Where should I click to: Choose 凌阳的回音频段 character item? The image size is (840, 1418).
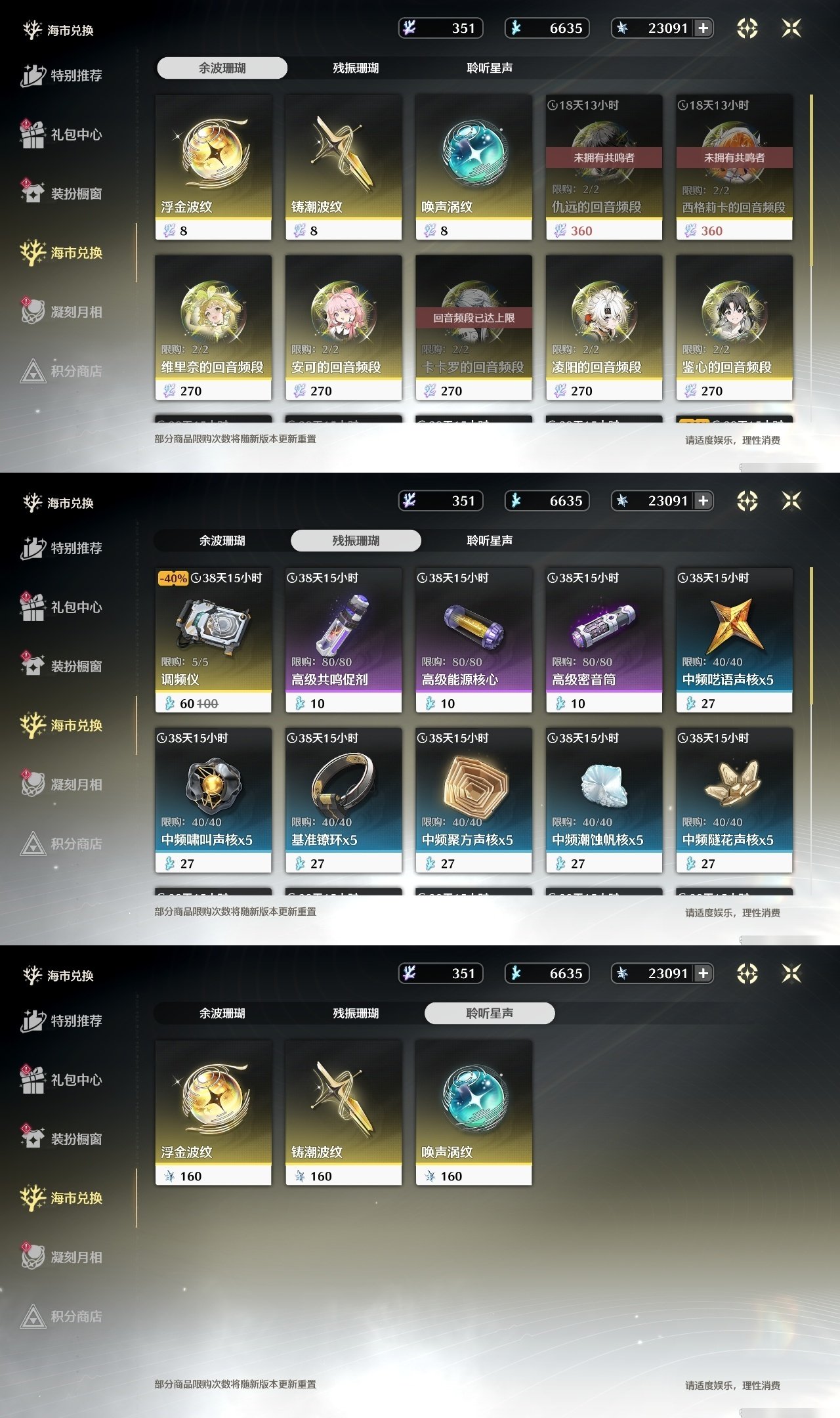(604, 328)
